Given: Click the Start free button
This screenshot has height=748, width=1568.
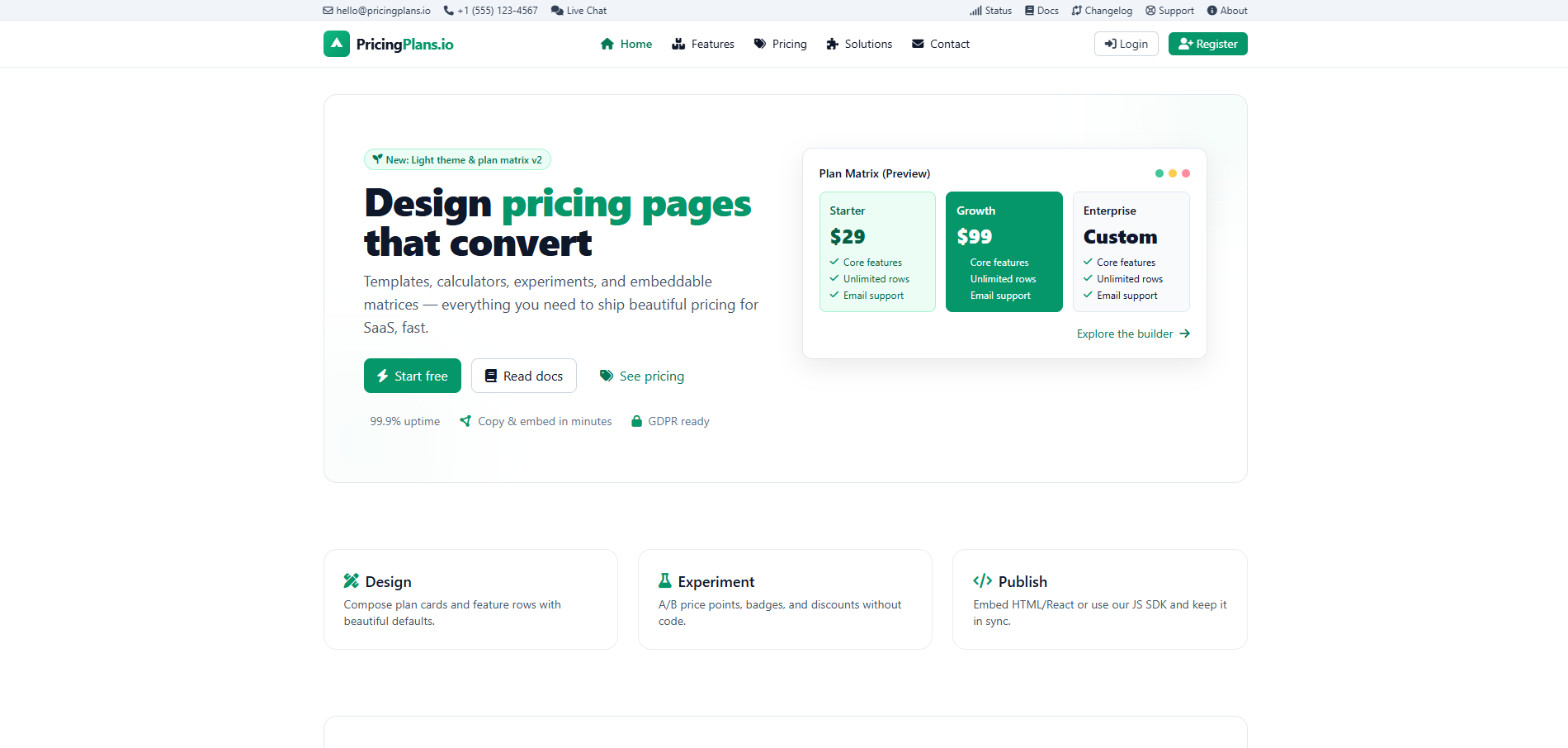Looking at the screenshot, I should coord(413,376).
